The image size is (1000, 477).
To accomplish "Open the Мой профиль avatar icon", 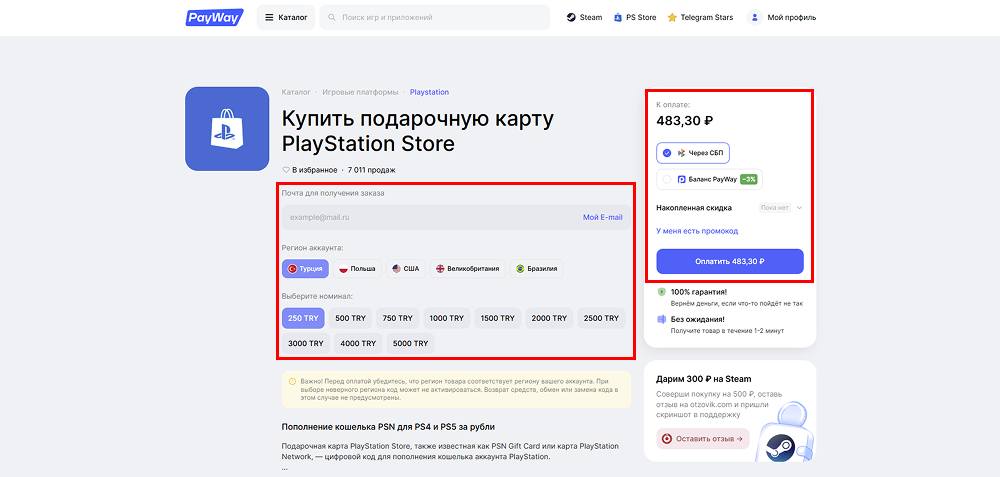I will pos(754,18).
